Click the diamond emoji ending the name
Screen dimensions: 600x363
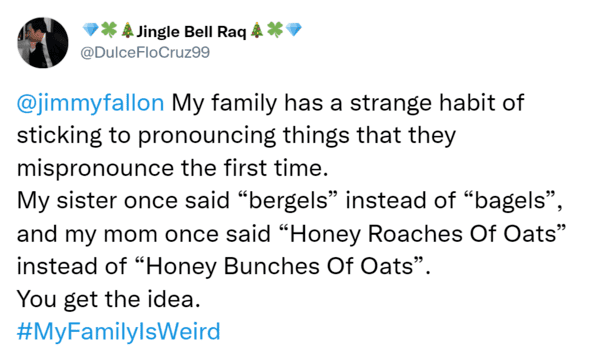[x=294, y=30]
